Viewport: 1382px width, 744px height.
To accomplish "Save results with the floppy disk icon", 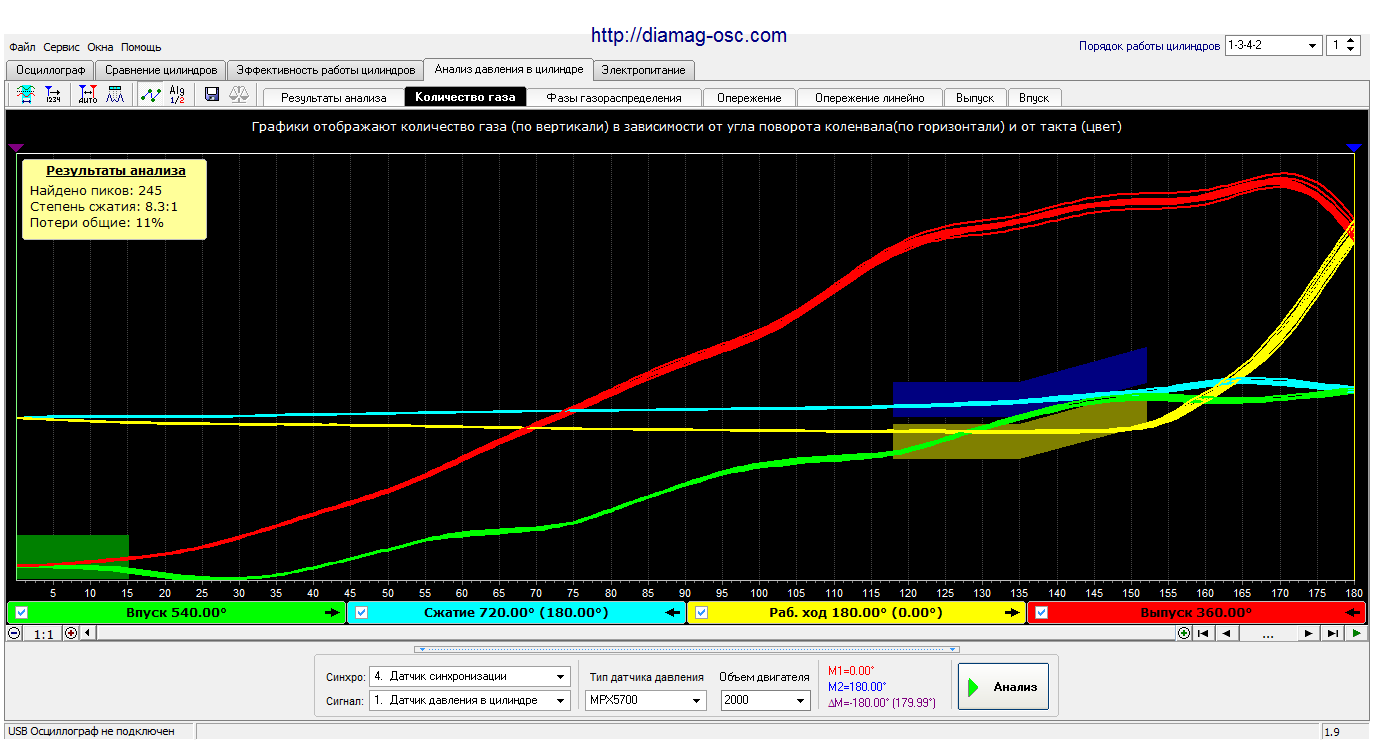I will point(212,95).
